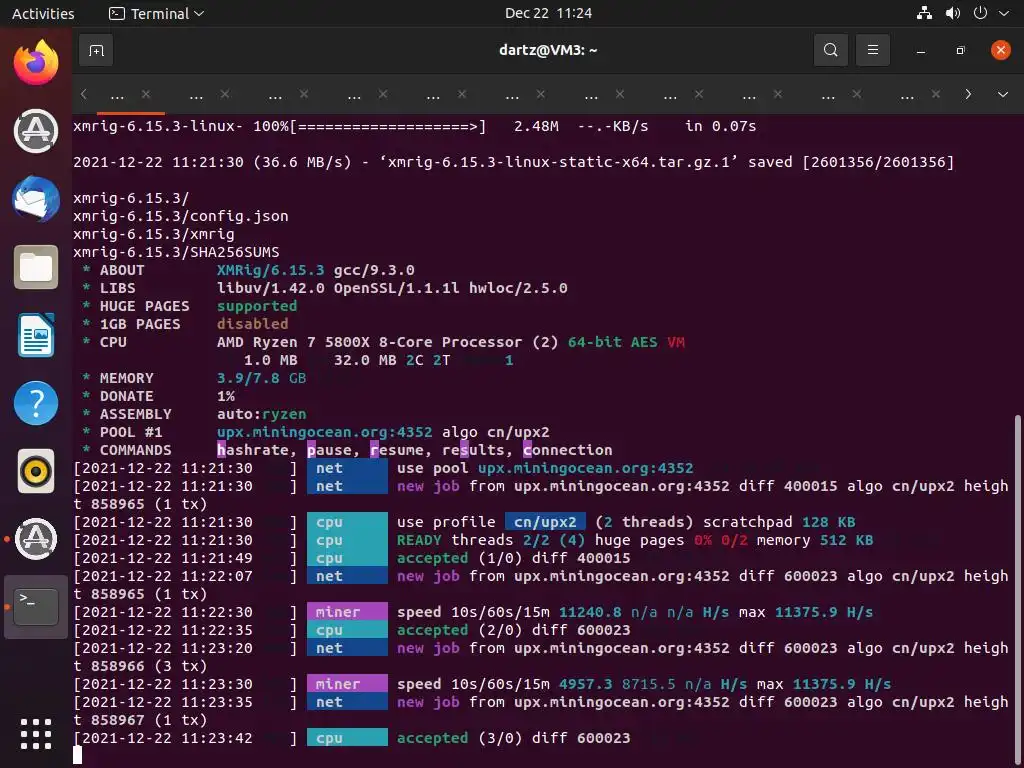Click the libuv/1.42.0 text
Viewport: 1024px width, 768px height.
(270, 288)
